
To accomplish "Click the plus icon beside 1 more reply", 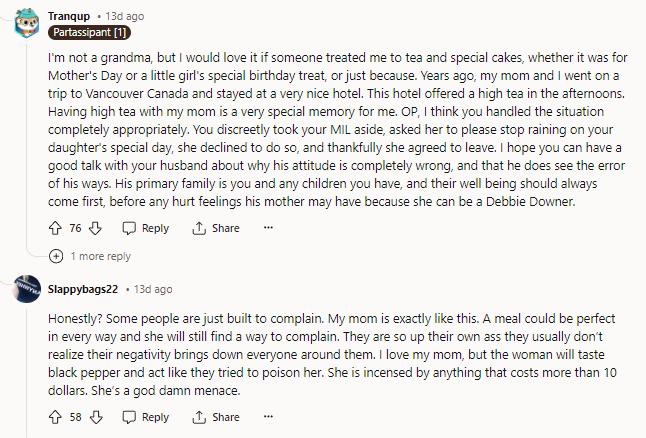I will click(56, 256).
